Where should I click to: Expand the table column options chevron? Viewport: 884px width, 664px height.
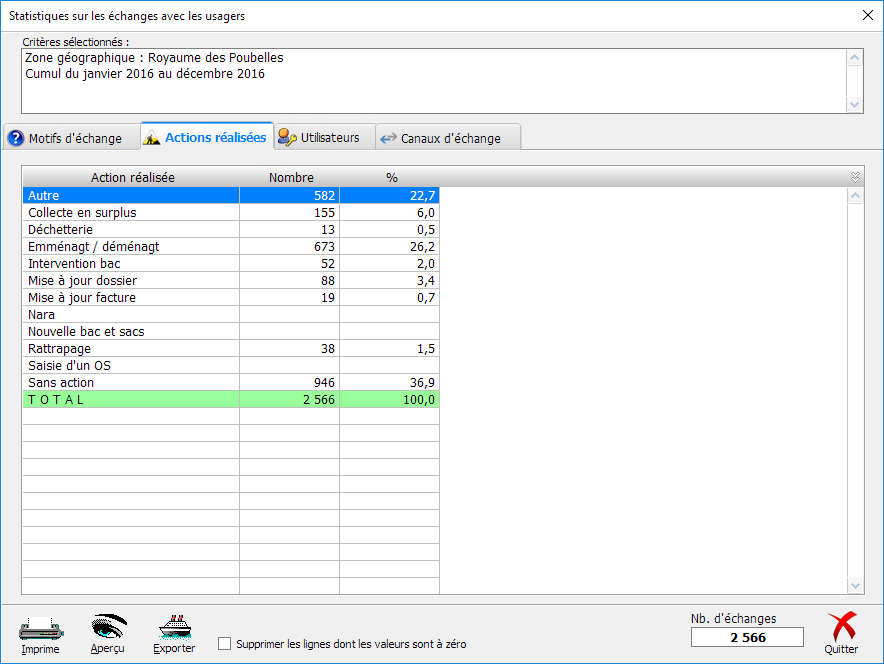tap(855, 177)
